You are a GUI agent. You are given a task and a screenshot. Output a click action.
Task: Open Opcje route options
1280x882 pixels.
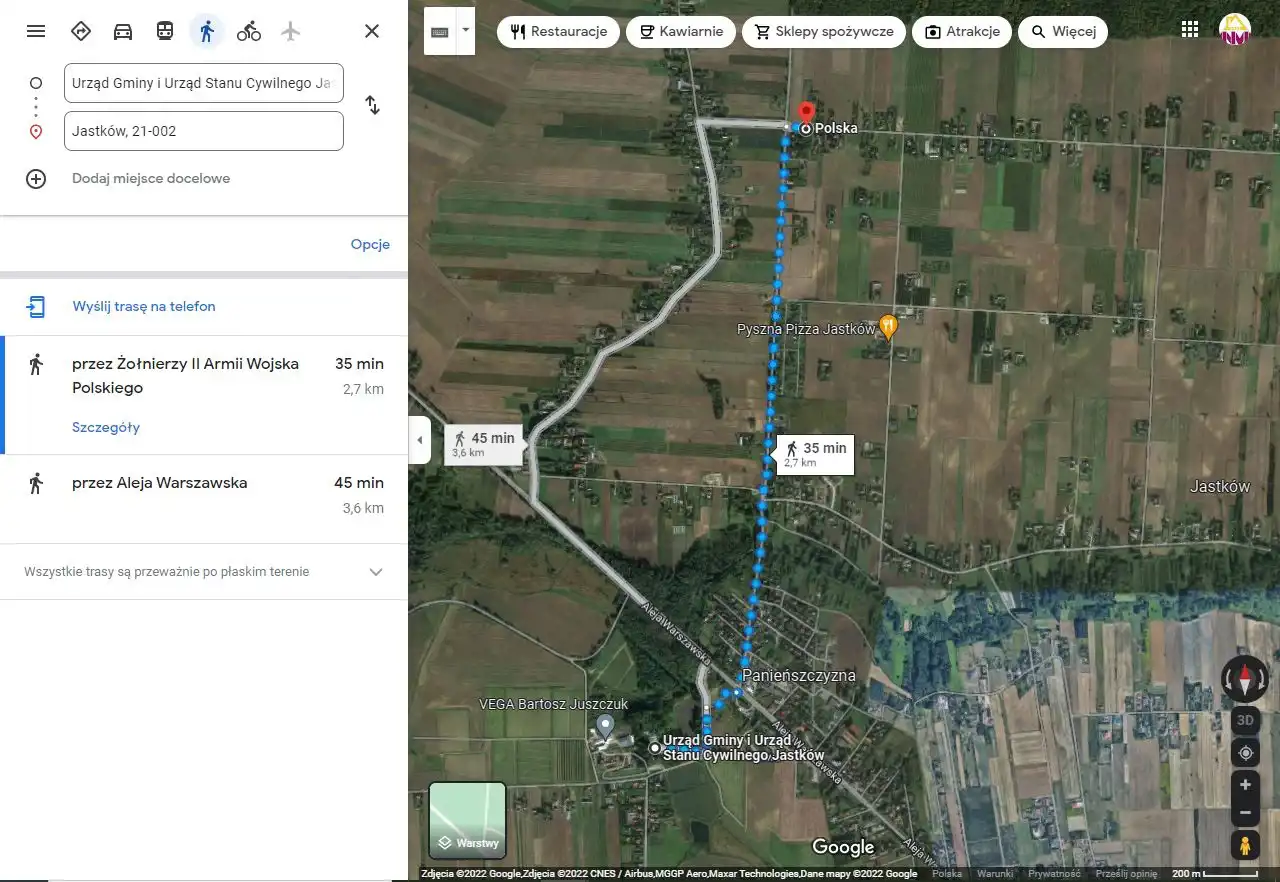click(370, 245)
